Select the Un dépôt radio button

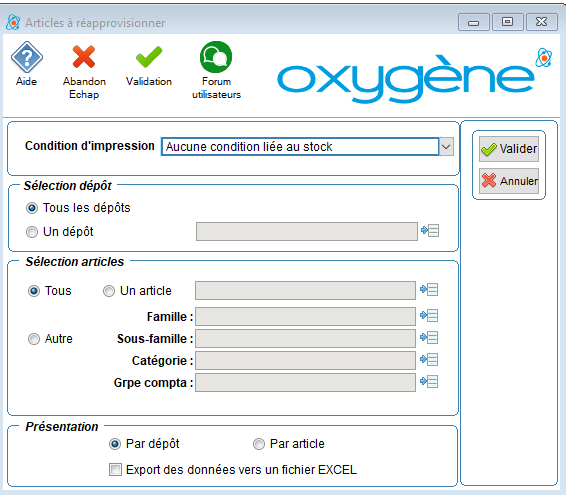click(32, 232)
